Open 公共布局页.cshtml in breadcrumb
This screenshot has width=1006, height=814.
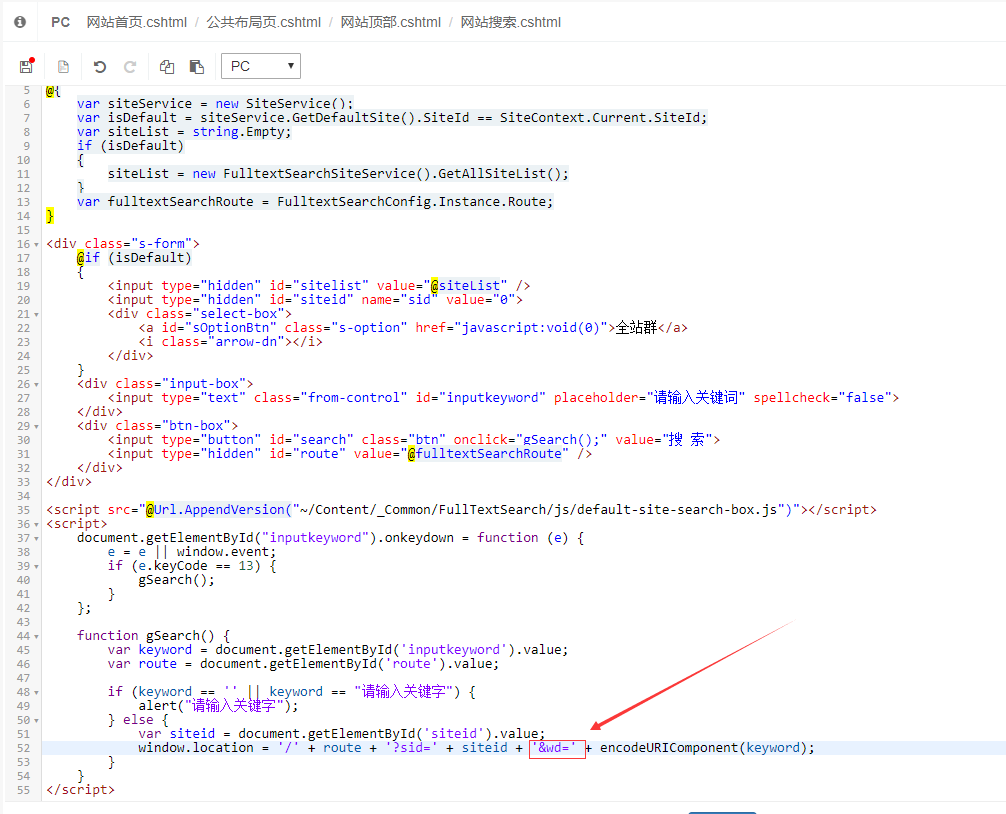[263, 22]
